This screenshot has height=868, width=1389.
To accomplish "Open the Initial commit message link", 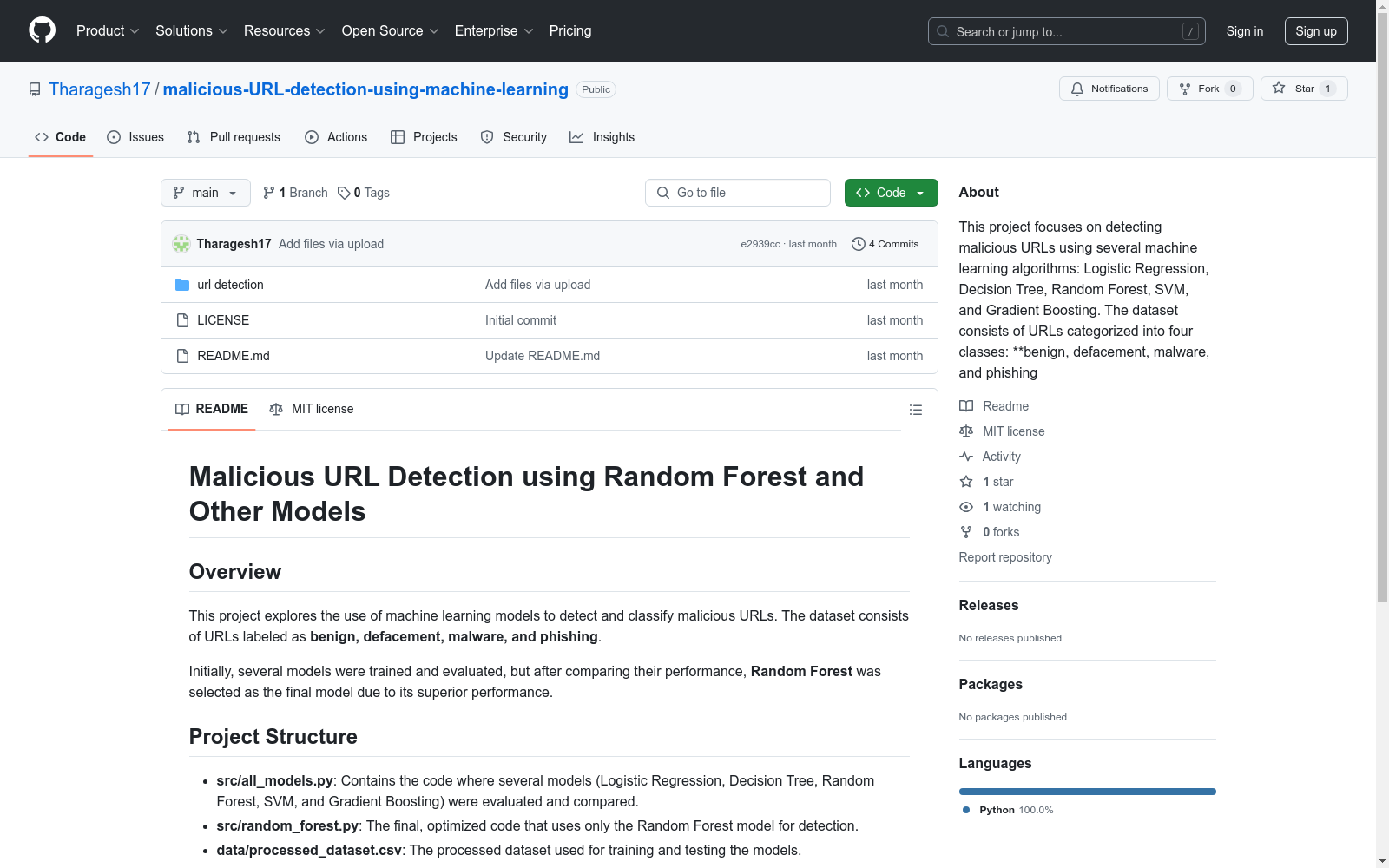I will tap(521, 320).
